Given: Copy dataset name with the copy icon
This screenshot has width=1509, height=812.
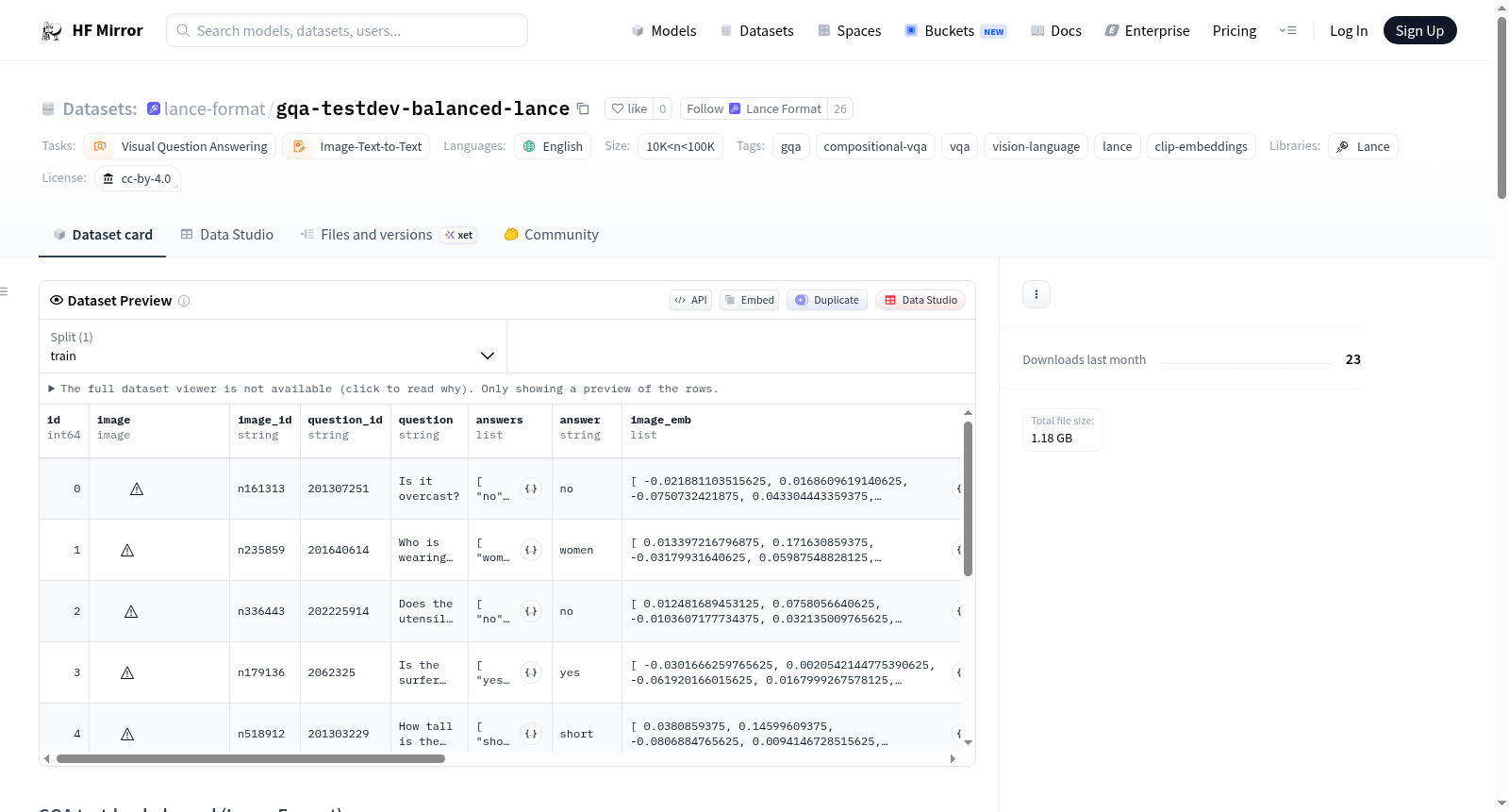Looking at the screenshot, I should point(583,109).
